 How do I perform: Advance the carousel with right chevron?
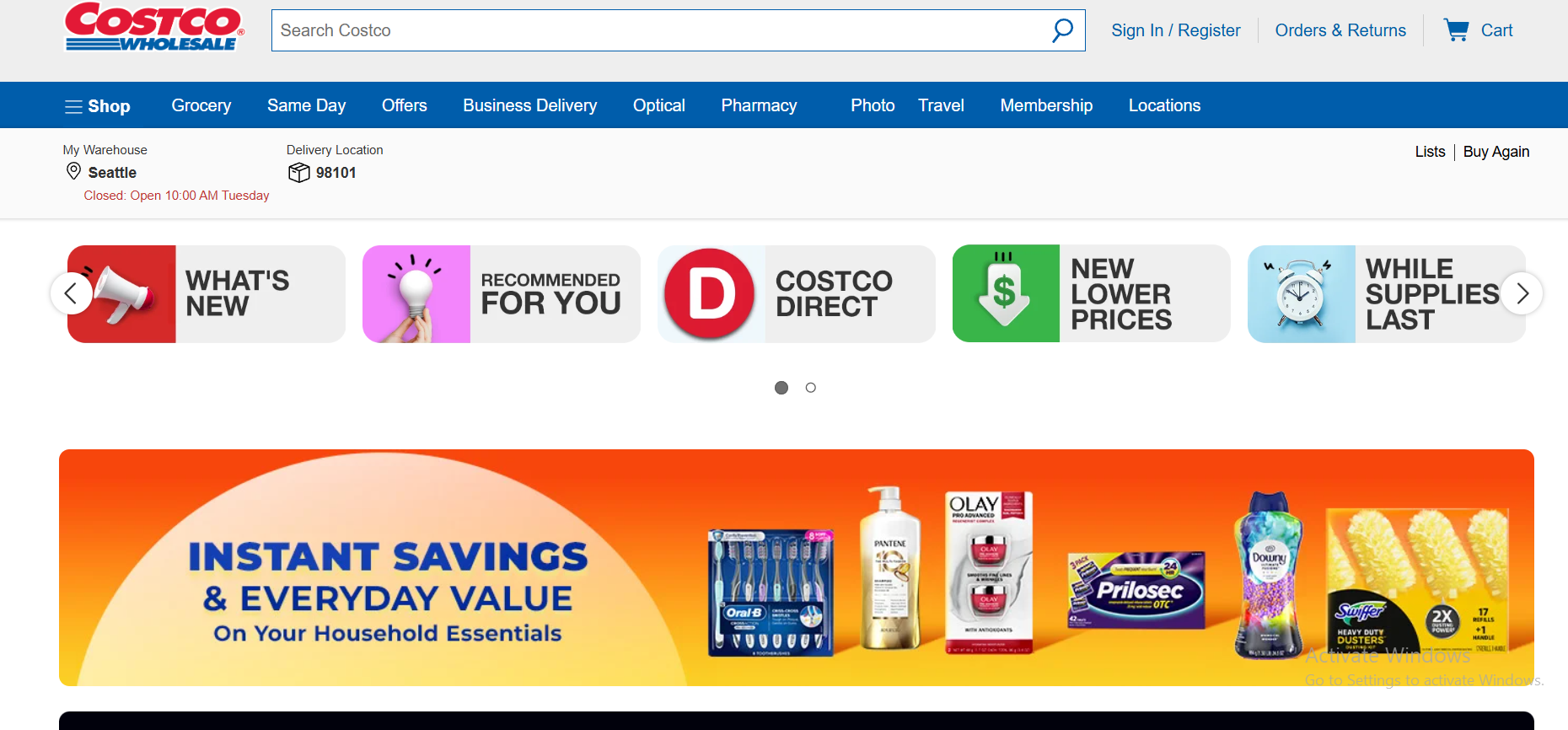tap(1522, 293)
